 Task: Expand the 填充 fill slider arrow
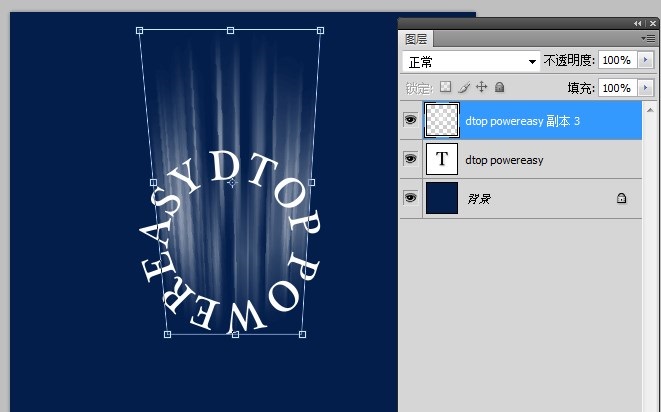click(x=646, y=88)
